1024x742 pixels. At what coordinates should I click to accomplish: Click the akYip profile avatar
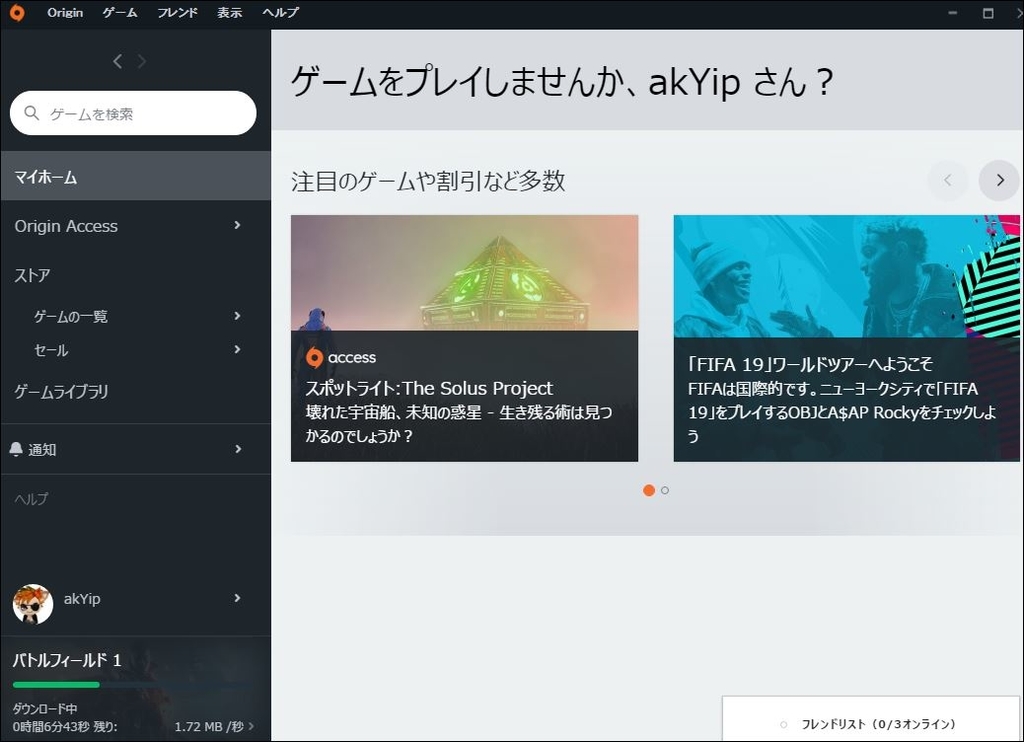click(33, 604)
